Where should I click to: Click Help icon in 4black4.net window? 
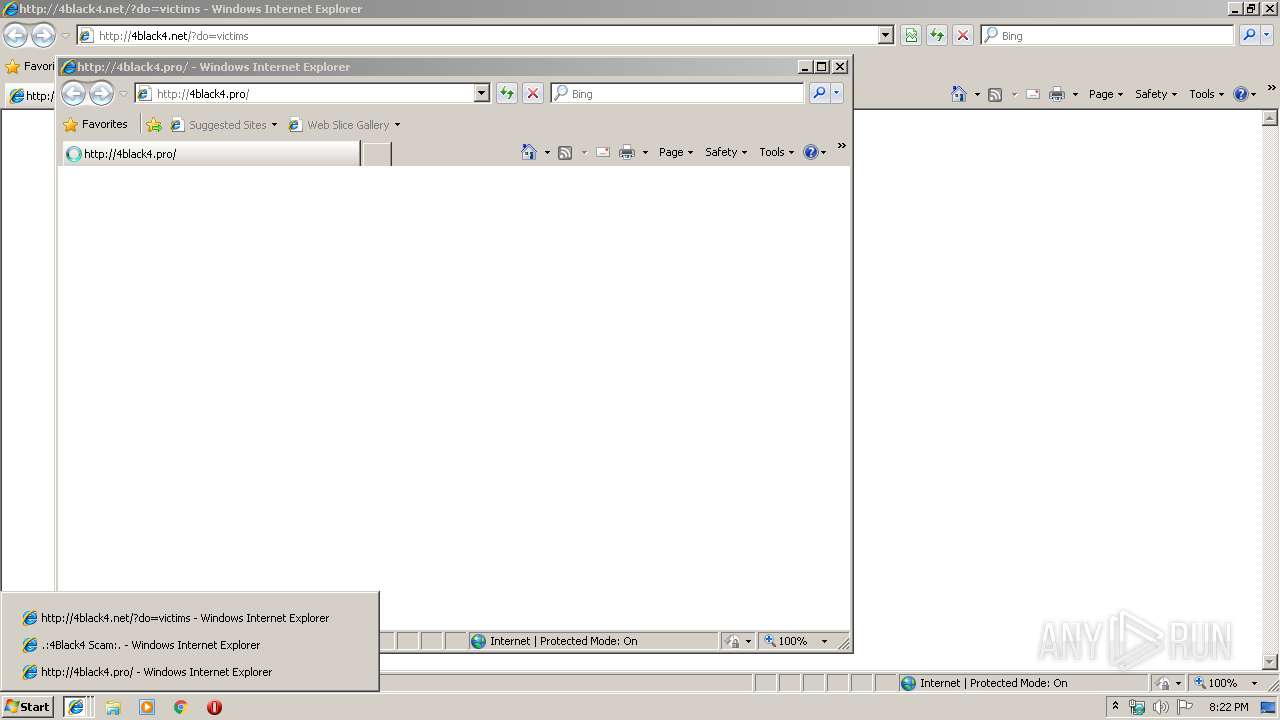coord(1240,94)
